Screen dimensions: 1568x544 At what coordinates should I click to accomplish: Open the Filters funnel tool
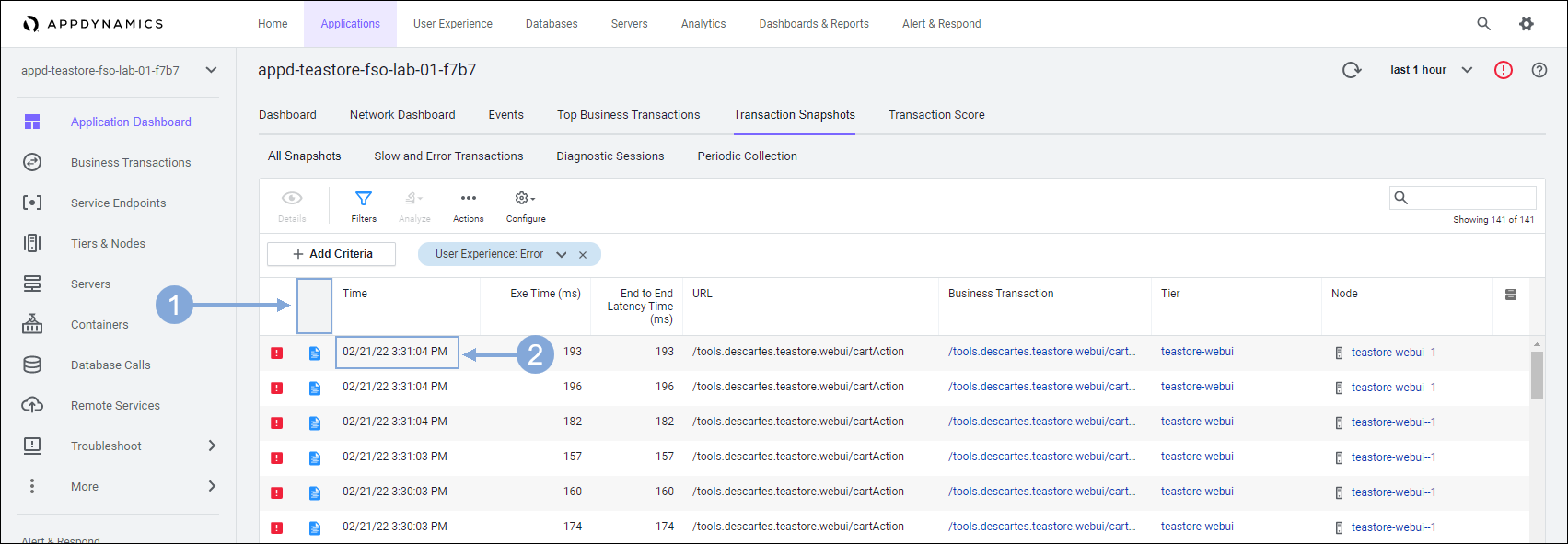364,205
